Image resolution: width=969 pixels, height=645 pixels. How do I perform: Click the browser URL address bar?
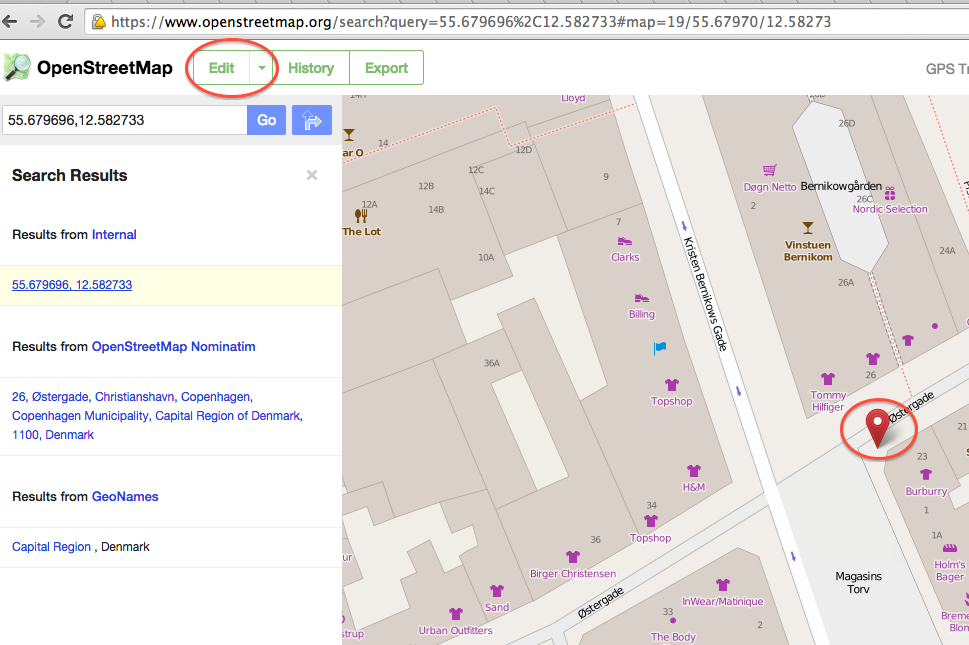525,22
